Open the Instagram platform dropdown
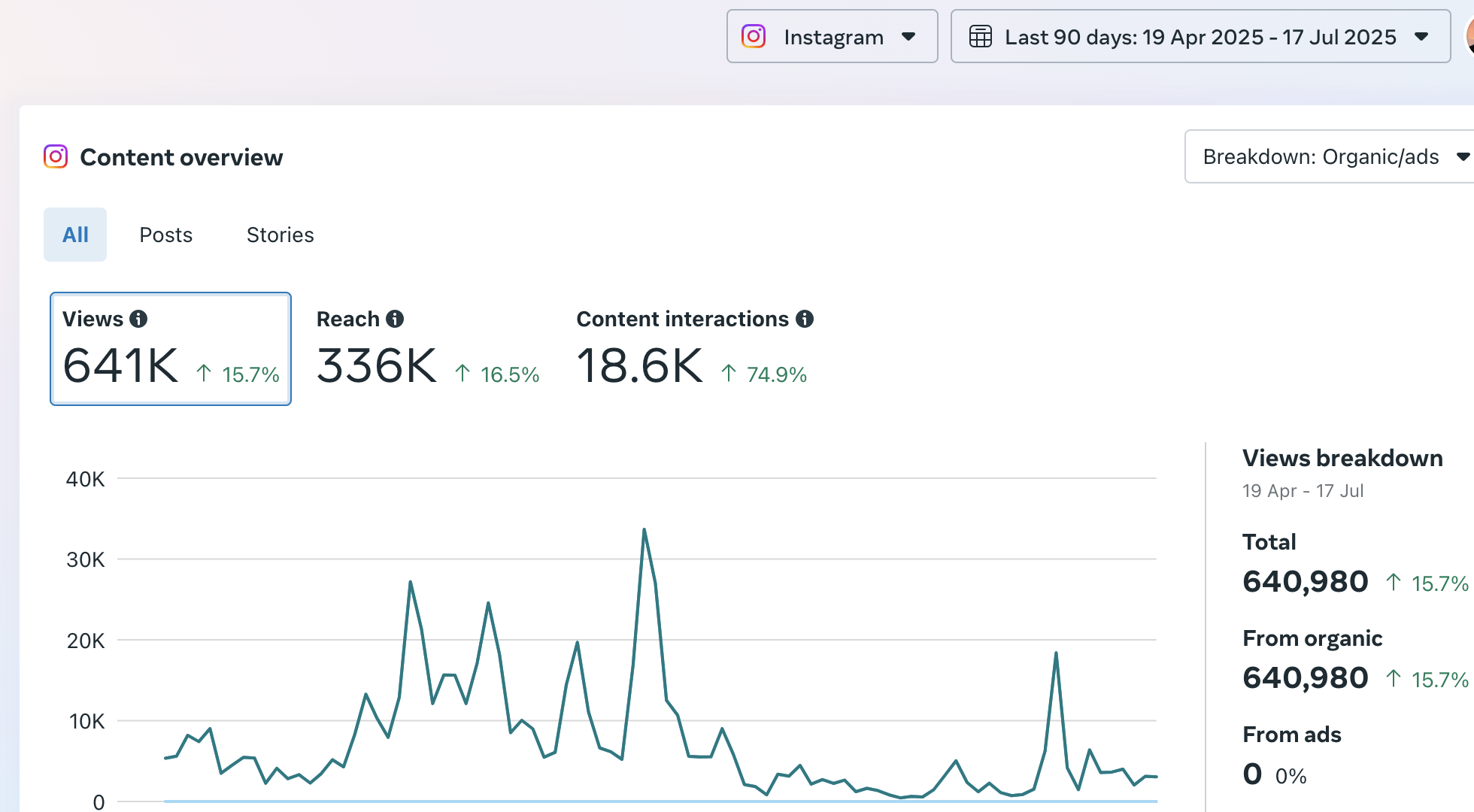Screen dimensions: 1474x812 832,36
